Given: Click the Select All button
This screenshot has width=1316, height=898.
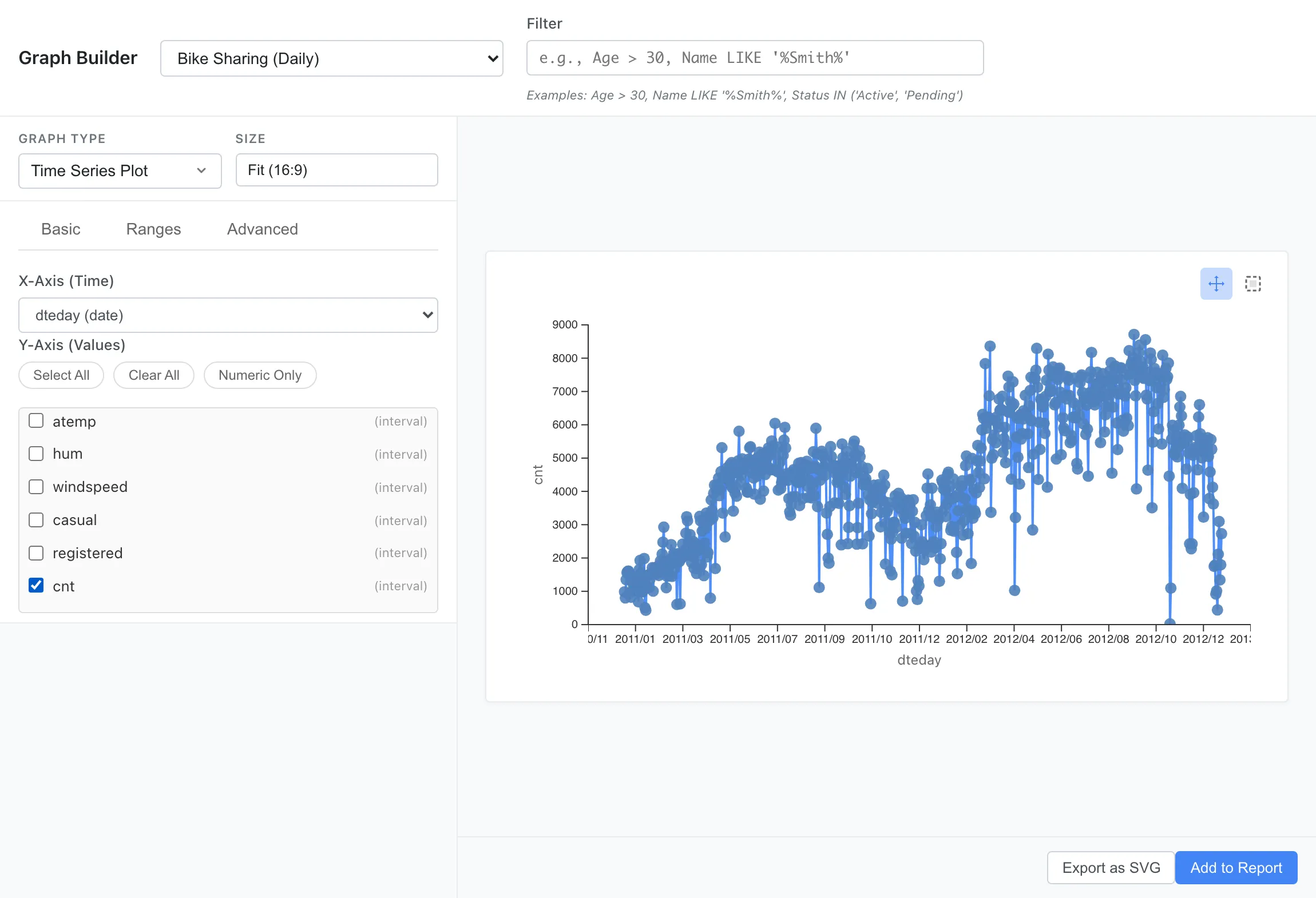Looking at the screenshot, I should coord(61,375).
